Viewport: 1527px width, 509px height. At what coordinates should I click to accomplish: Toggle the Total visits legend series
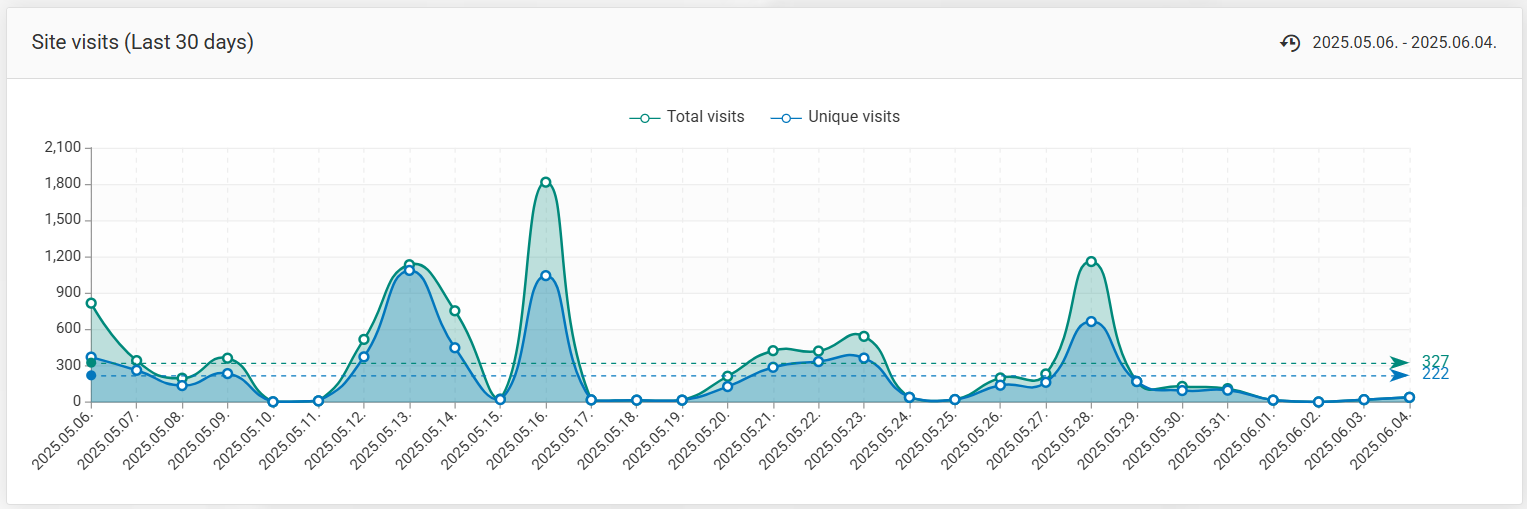687,117
